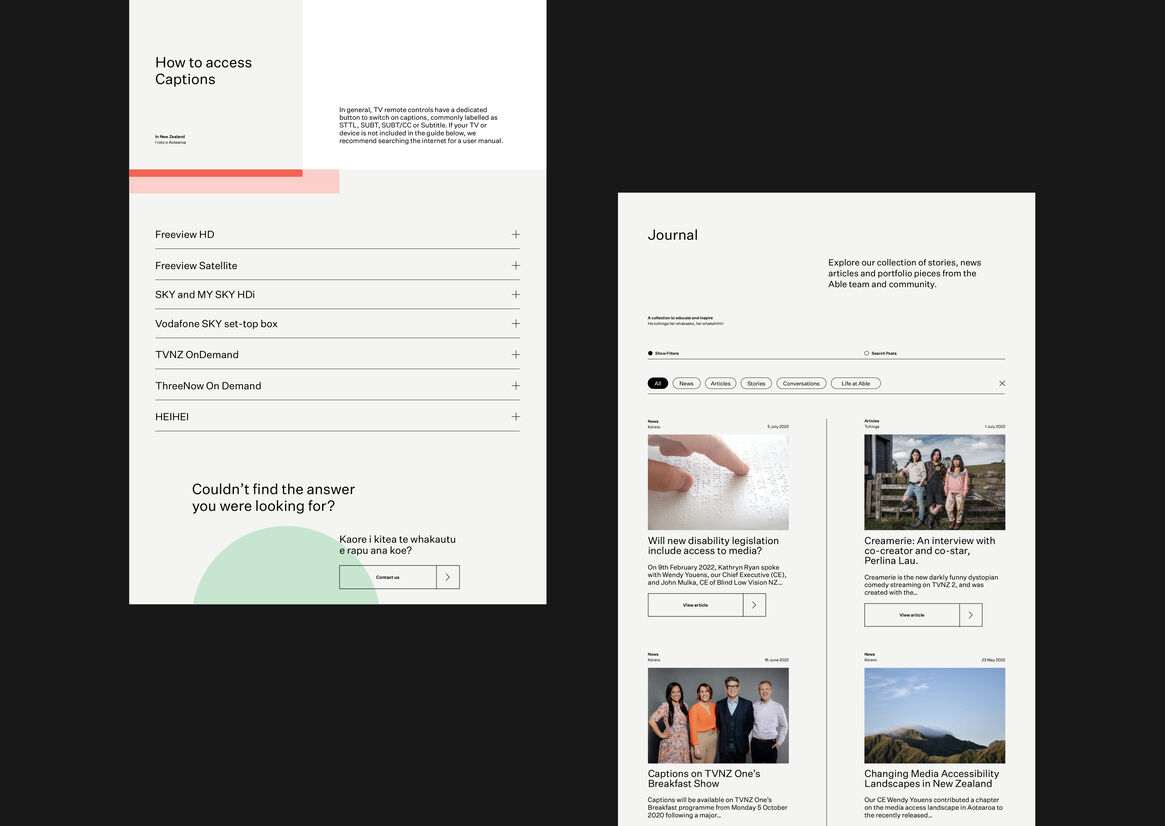Open 'Will new disability legislation' article title
This screenshot has height=826, width=1165.
coord(713,546)
